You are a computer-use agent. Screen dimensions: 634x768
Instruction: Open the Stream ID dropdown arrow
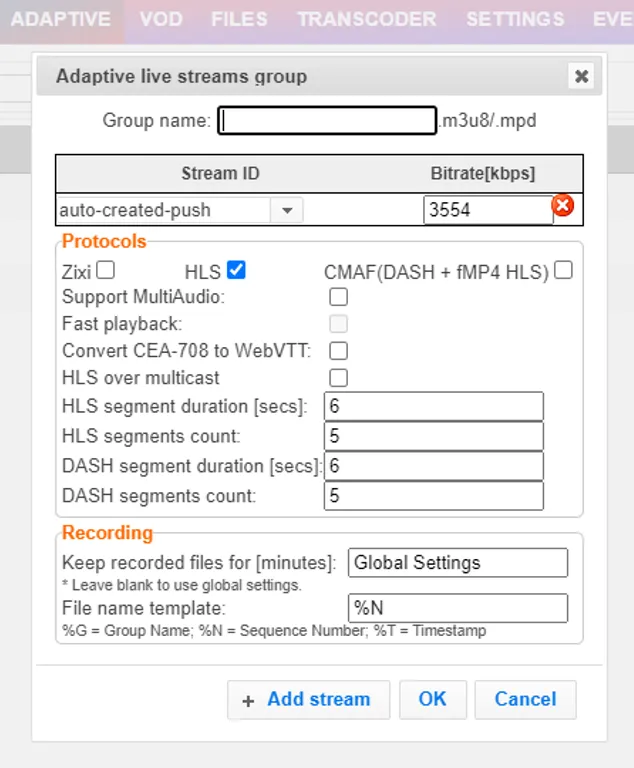(x=287, y=211)
